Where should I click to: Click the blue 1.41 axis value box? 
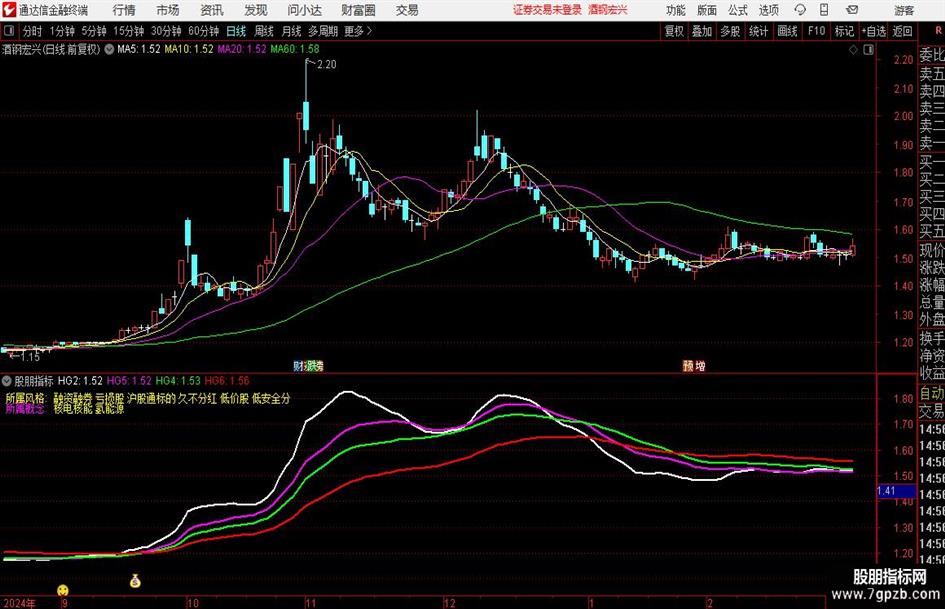pos(896,491)
